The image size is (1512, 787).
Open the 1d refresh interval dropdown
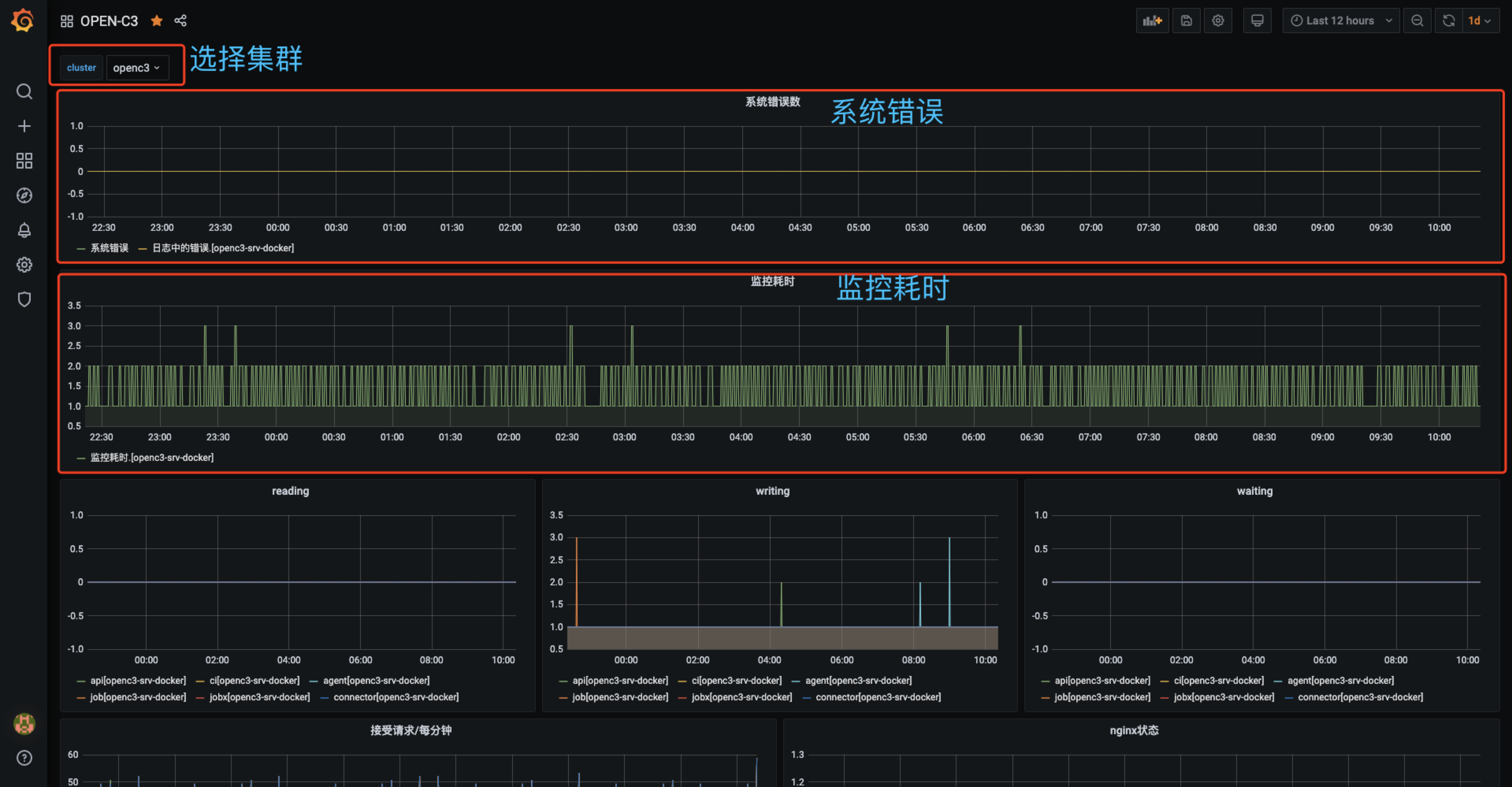1481,20
